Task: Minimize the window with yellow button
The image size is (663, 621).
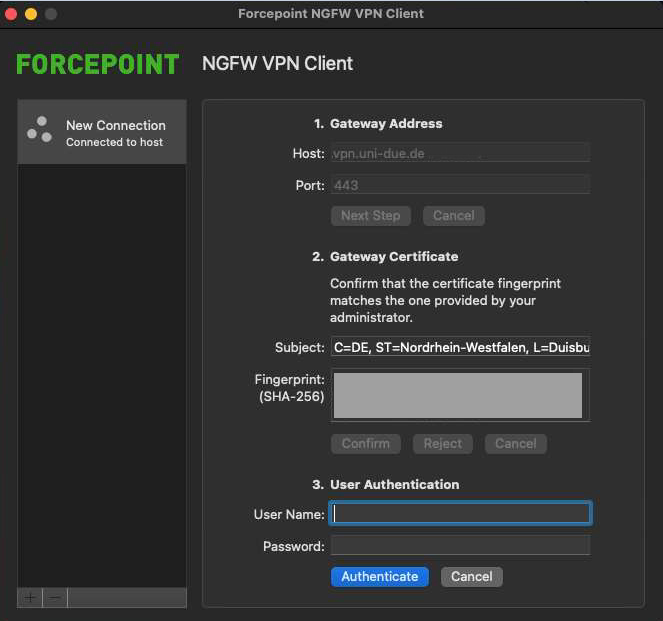Action: (x=31, y=14)
